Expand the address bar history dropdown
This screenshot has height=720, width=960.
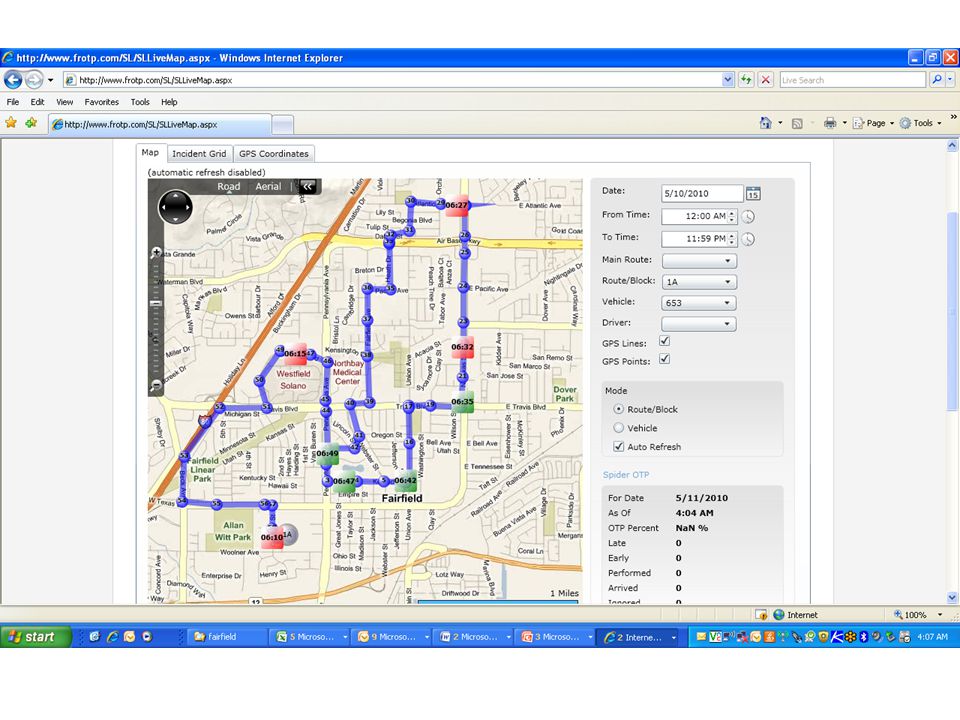(727, 80)
